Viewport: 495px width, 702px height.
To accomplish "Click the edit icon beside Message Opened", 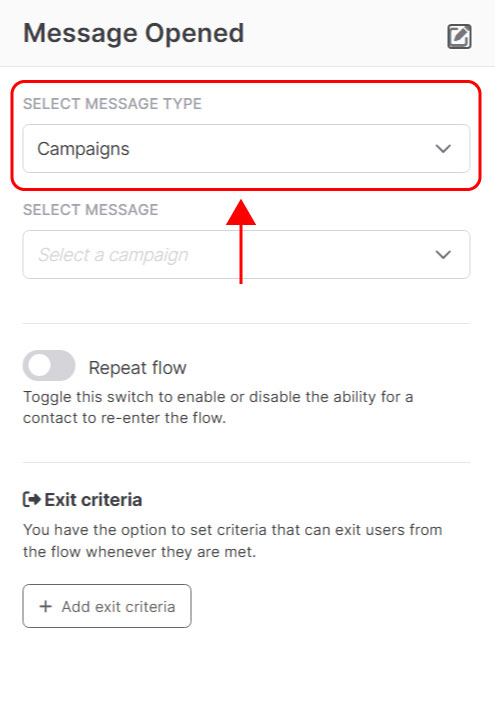I will [x=459, y=36].
